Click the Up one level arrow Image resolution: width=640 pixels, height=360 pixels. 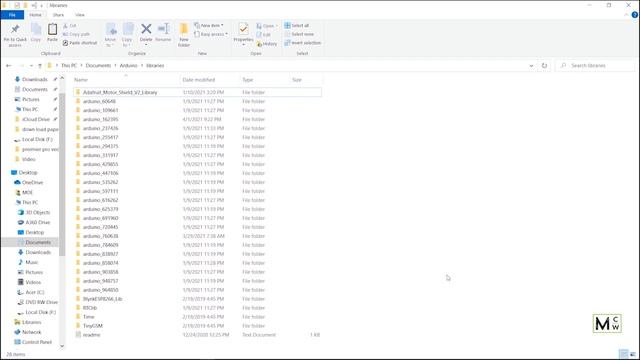coord(40,65)
